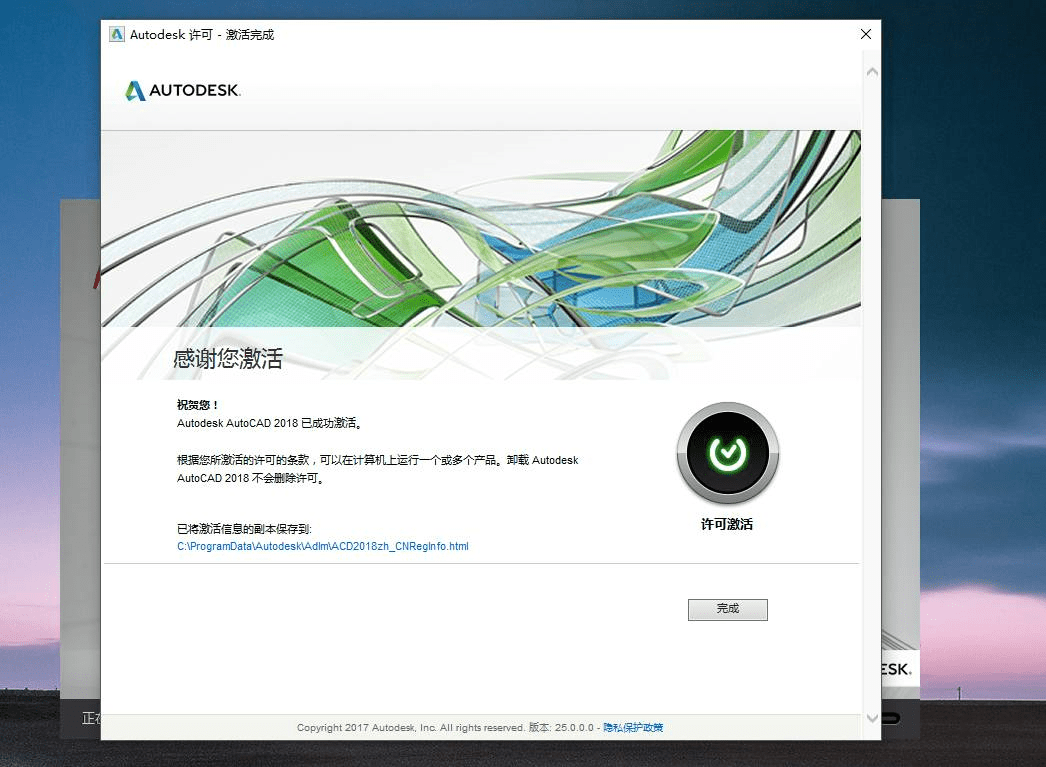Click the scrollbar up chevron
Viewport: 1046px width, 767px height.
[871, 69]
